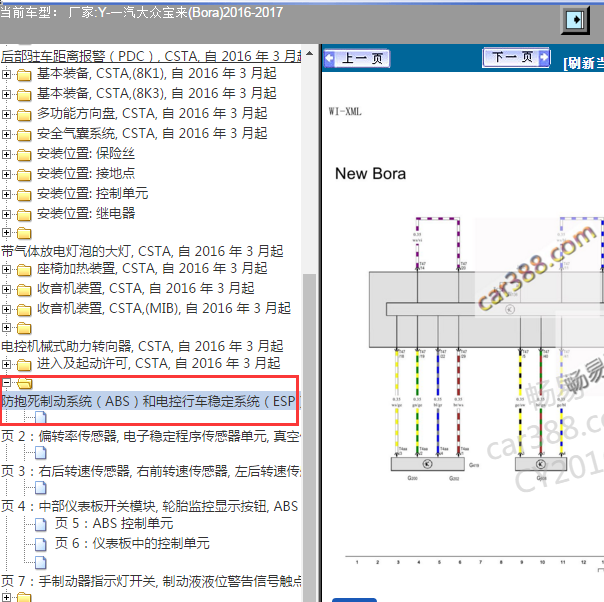Click folder icon above 电控机械式助力转向器
The image size is (604, 602).
pyautogui.click(x=24, y=328)
